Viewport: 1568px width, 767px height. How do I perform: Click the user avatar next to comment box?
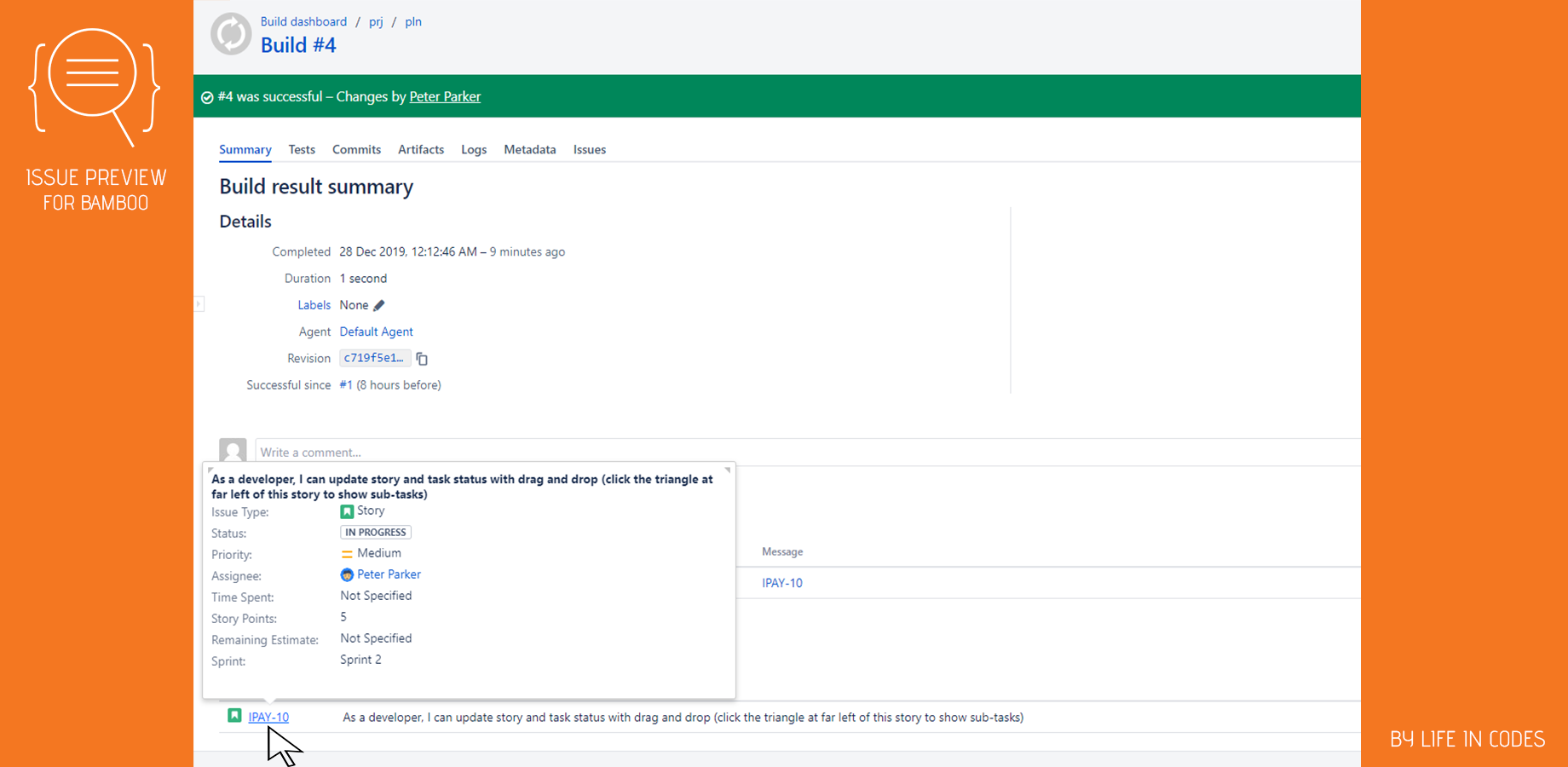[233, 451]
